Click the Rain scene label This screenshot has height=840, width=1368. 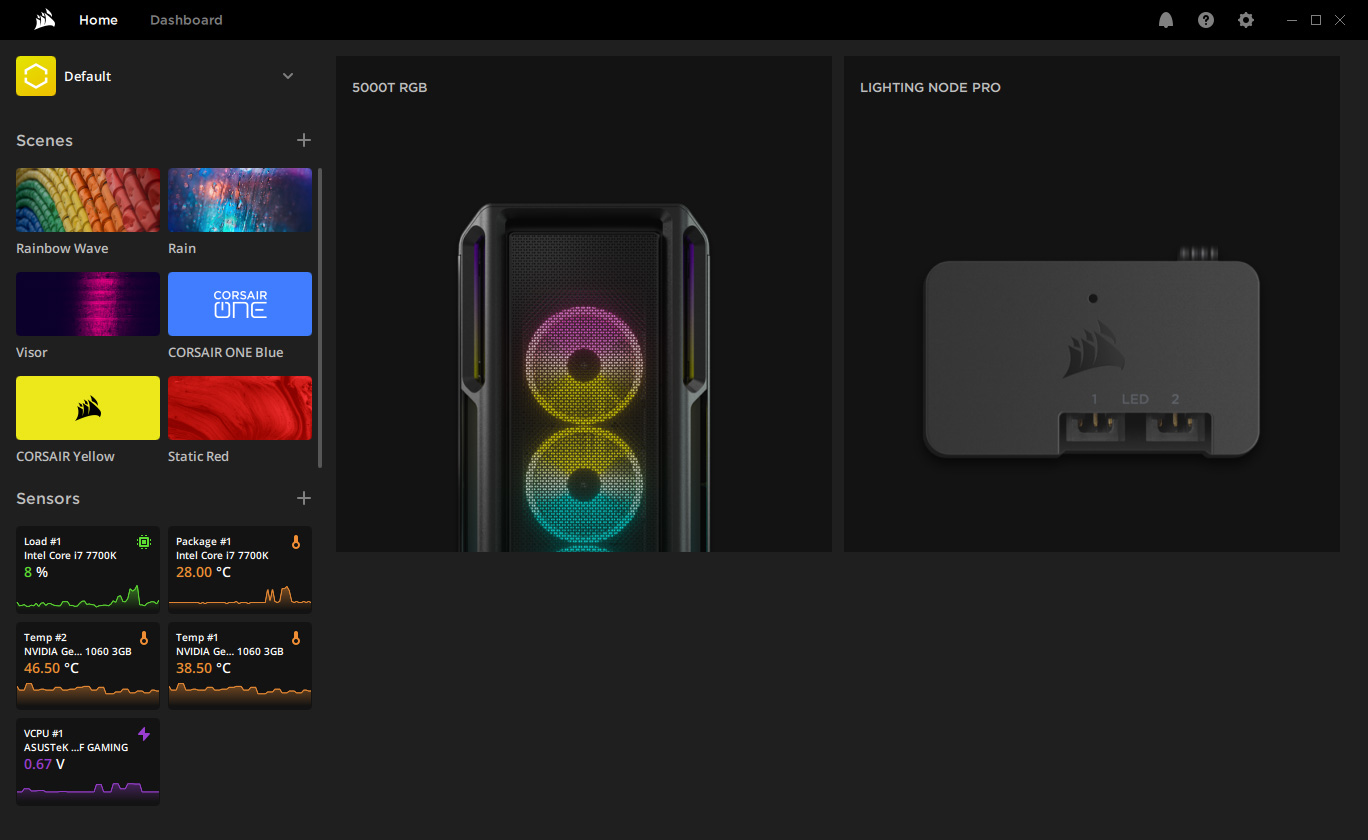[x=182, y=249]
